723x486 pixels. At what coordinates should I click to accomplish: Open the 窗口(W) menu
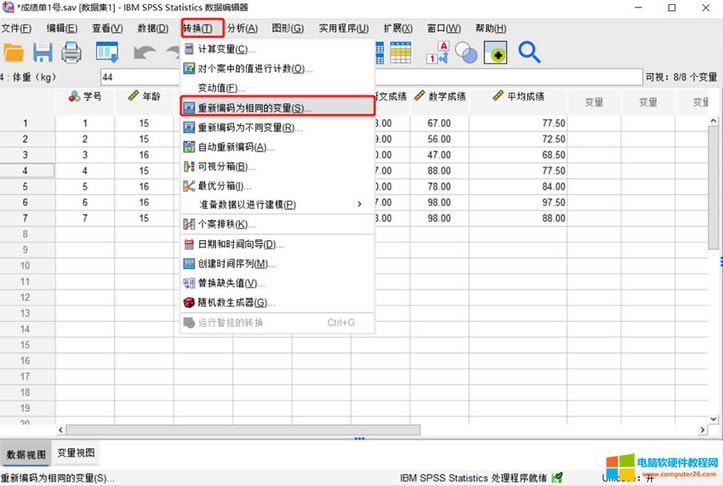pos(444,28)
